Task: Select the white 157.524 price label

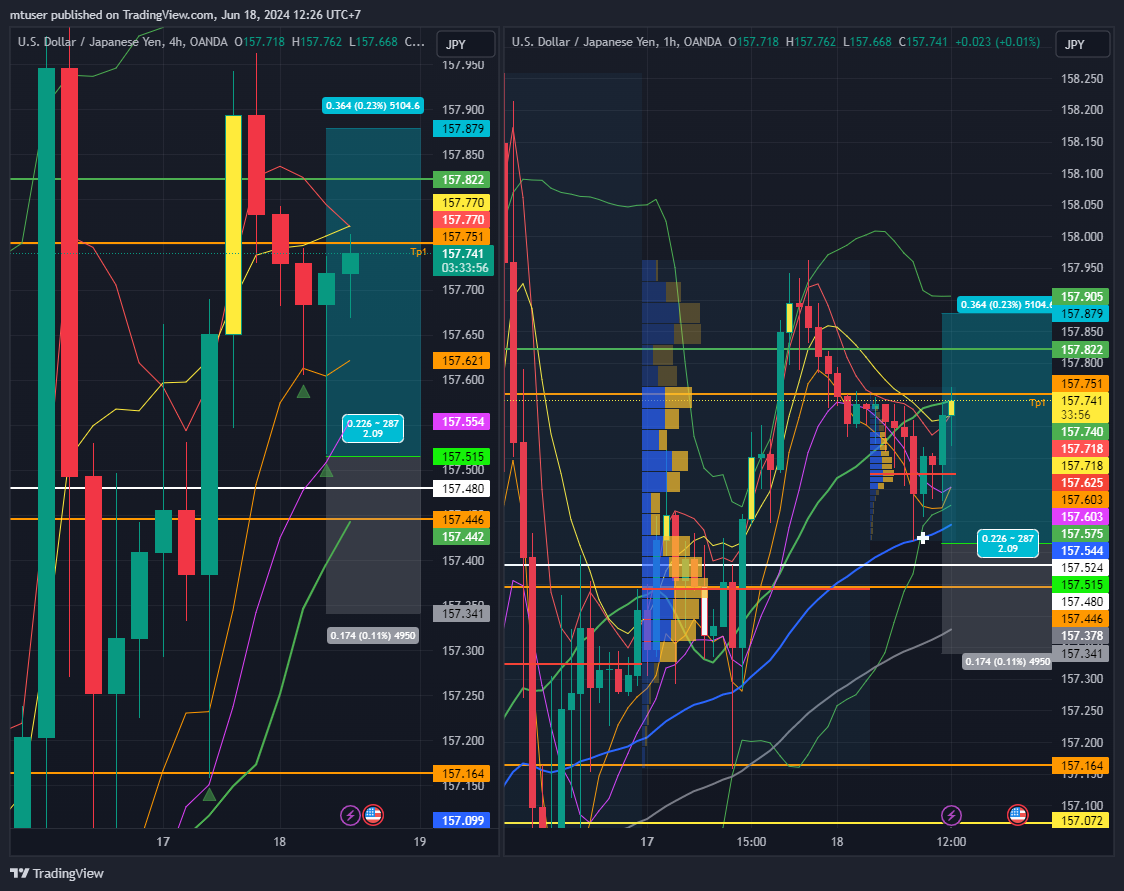Action: pyautogui.click(x=1081, y=568)
